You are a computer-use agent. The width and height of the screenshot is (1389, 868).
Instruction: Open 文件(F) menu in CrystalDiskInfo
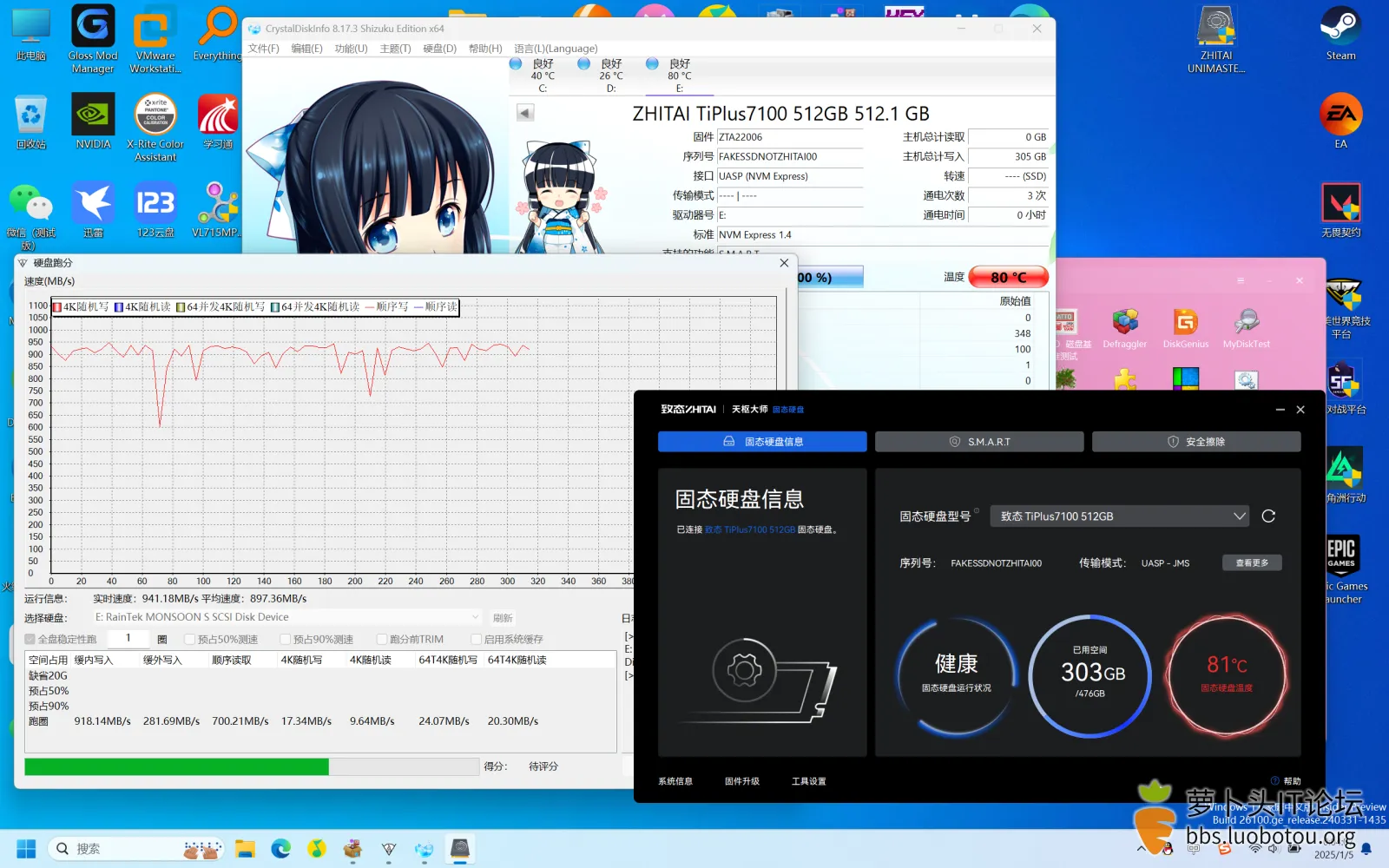[x=264, y=49]
